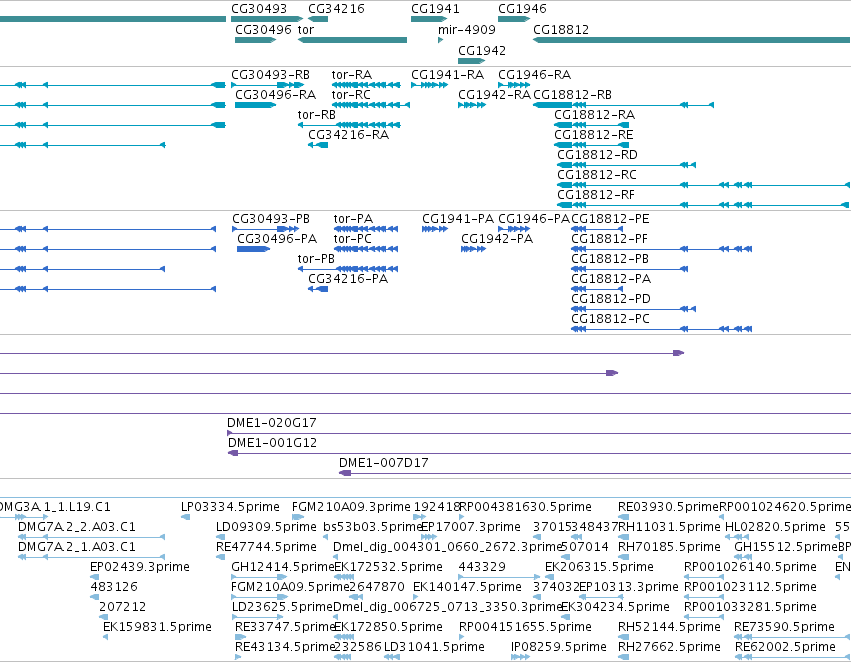Image resolution: width=851 pixels, height=662 pixels.
Task: Click the CG18812-RD transcript
Action: click(626, 165)
